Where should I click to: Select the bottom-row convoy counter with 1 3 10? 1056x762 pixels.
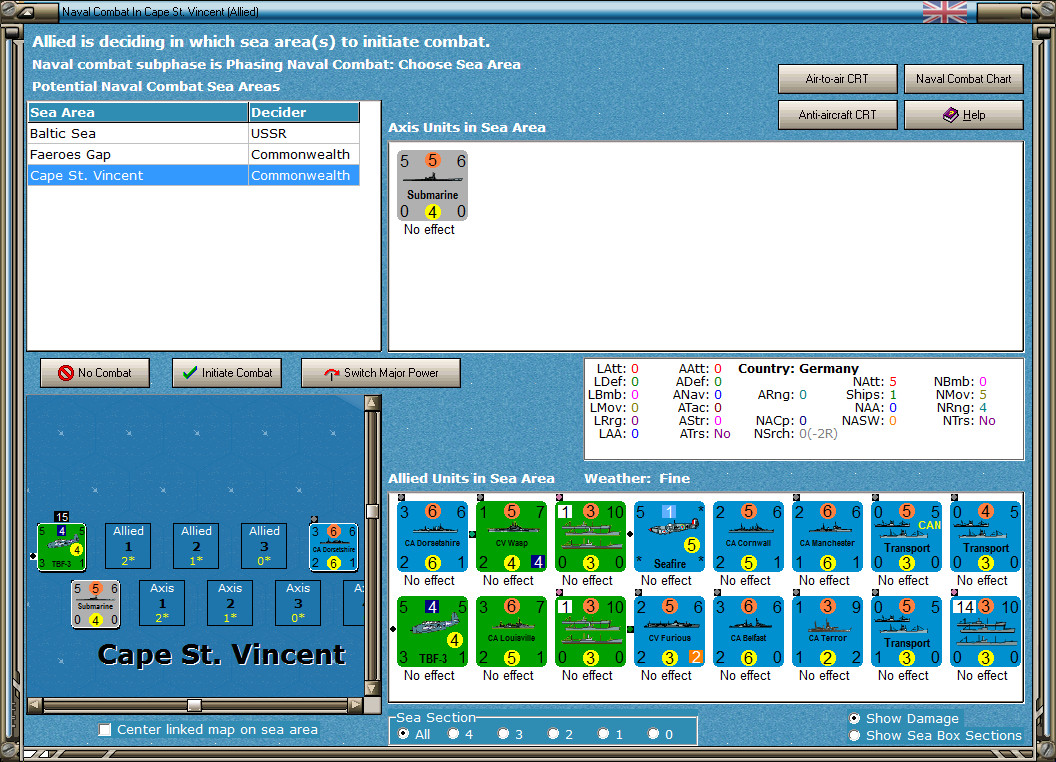(x=590, y=631)
